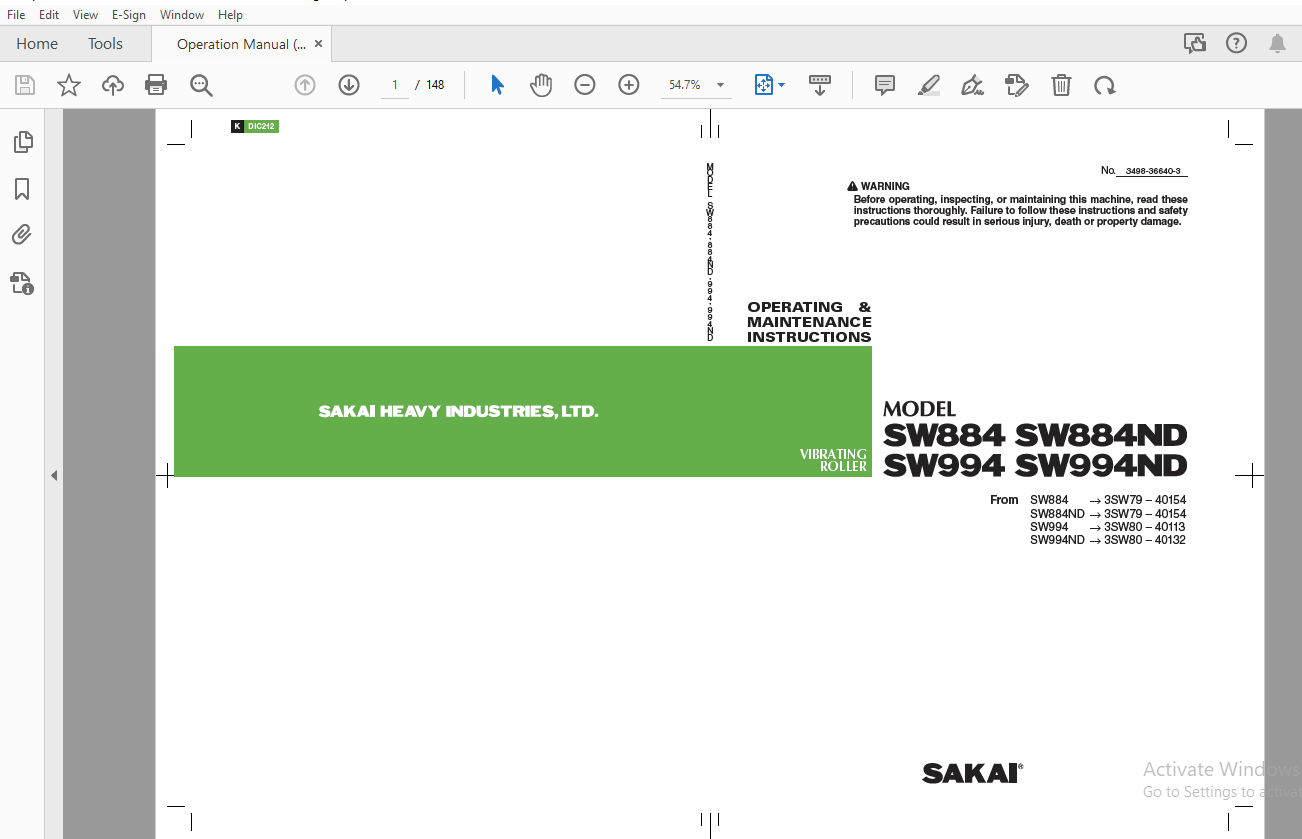Click the WARNING heading text
This screenshot has height=839, width=1302.
(x=885, y=186)
